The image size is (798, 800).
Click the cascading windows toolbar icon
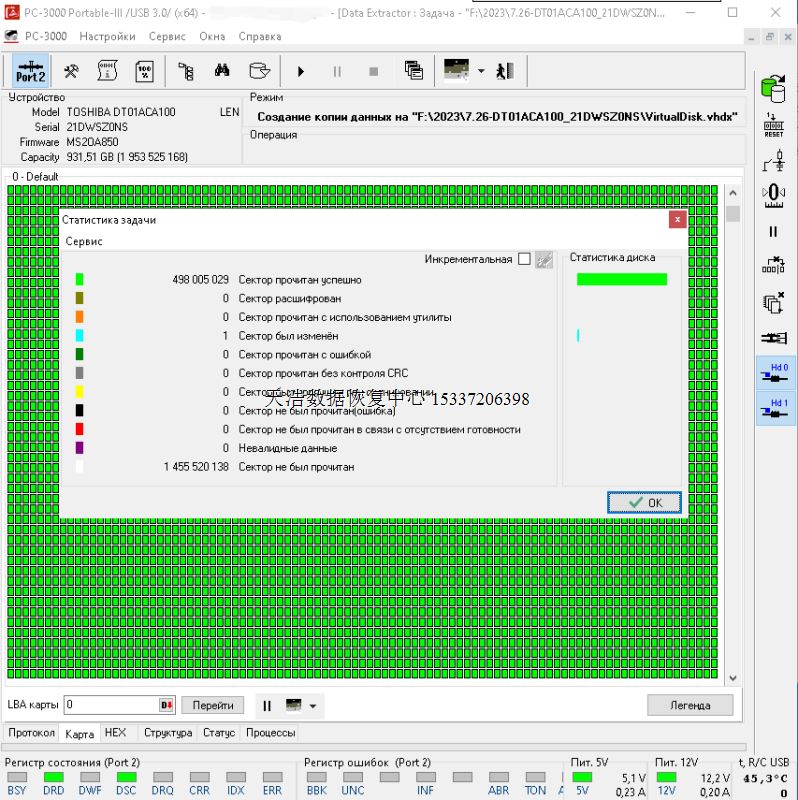413,71
